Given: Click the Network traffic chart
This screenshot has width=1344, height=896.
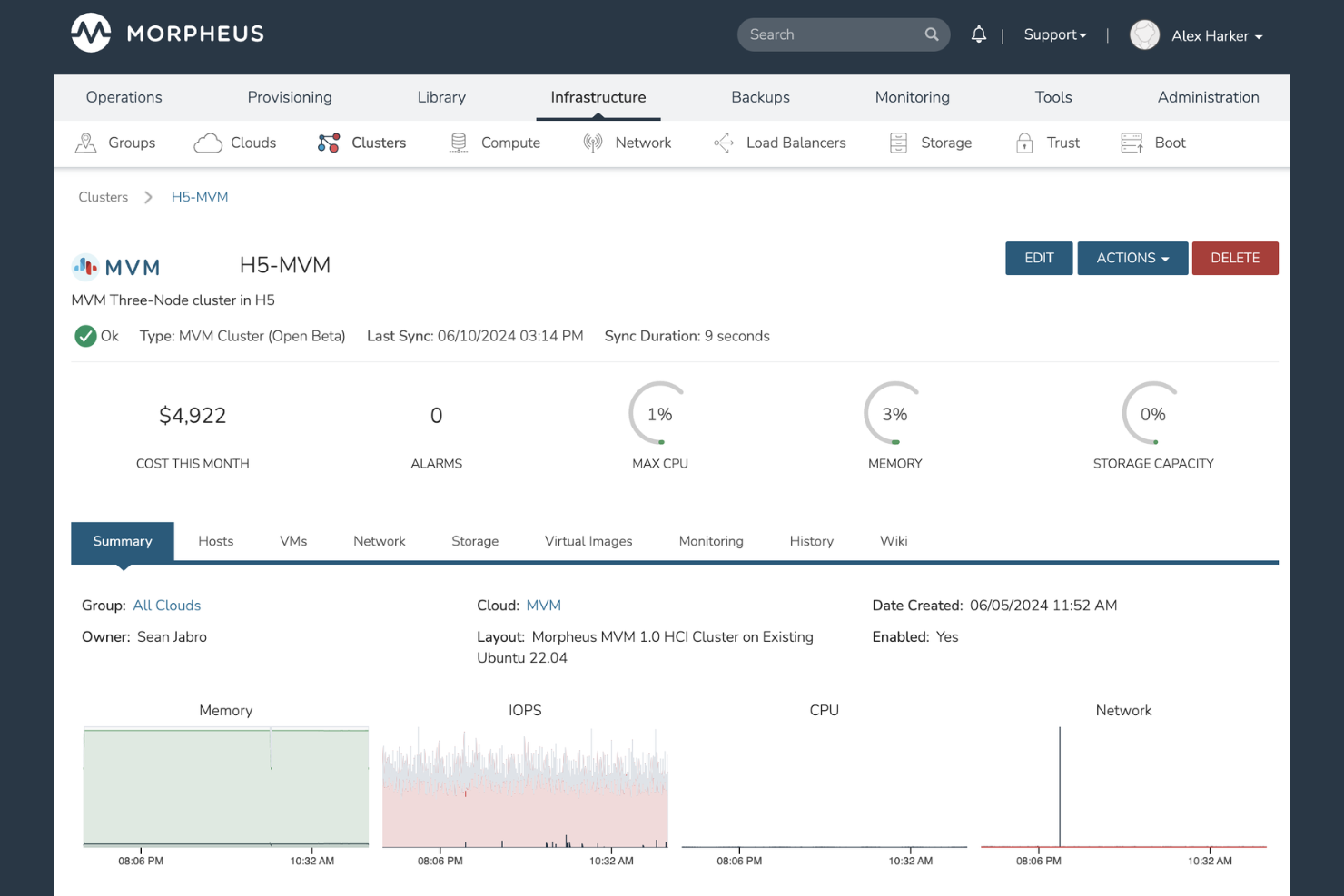Looking at the screenshot, I should (1123, 787).
